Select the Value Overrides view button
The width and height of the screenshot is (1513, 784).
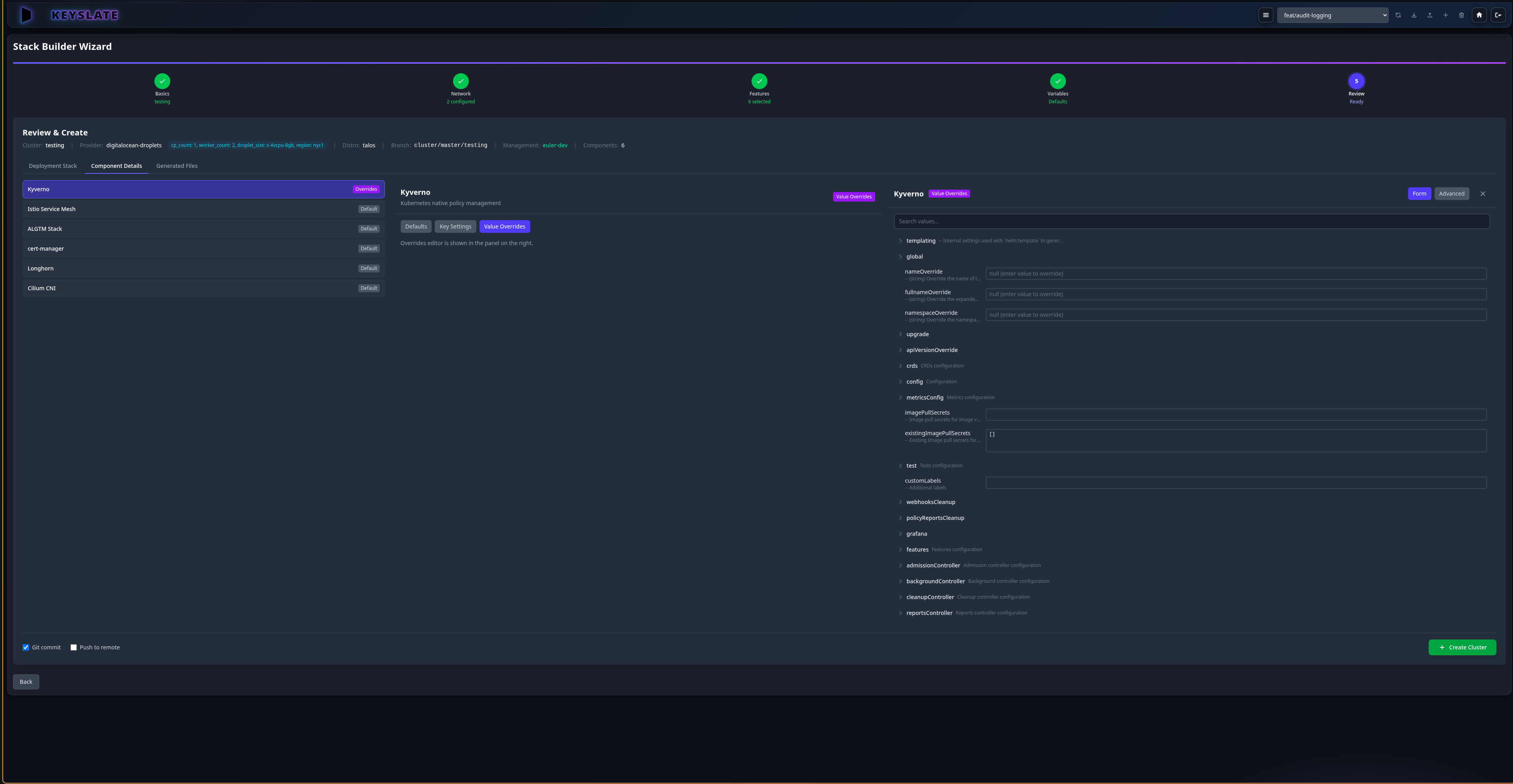(504, 226)
